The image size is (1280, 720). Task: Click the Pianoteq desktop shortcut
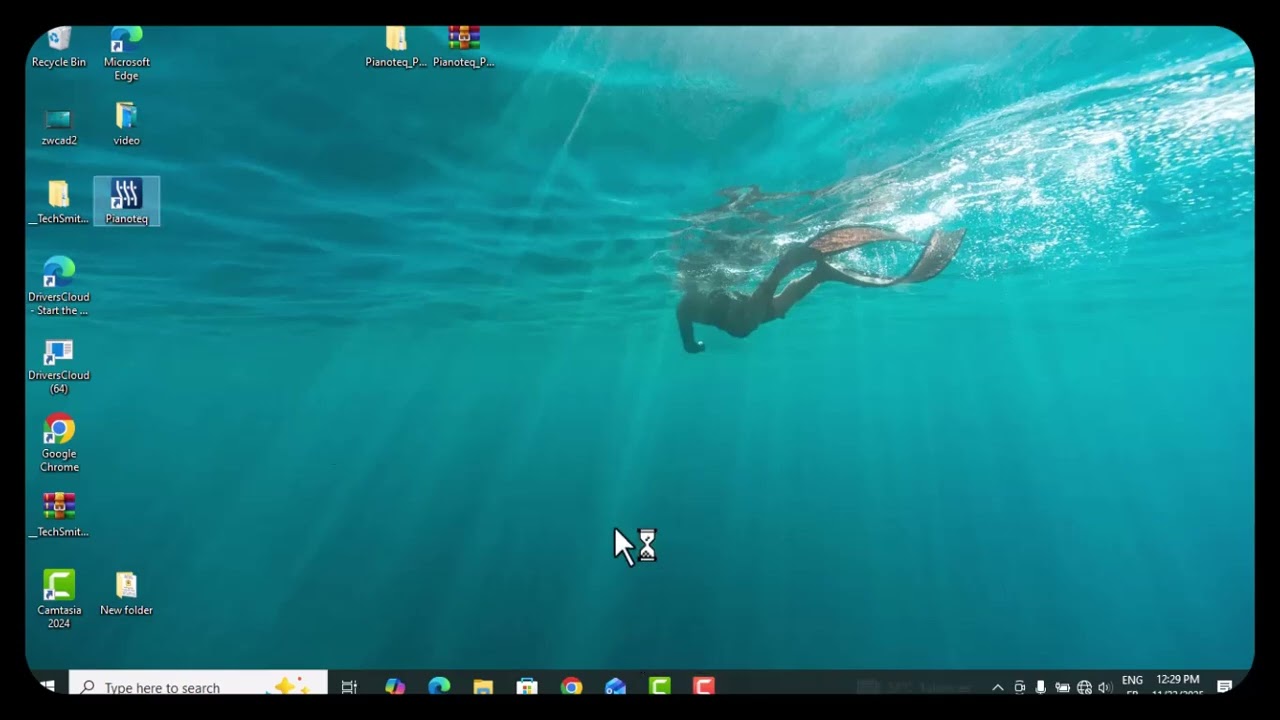127,201
